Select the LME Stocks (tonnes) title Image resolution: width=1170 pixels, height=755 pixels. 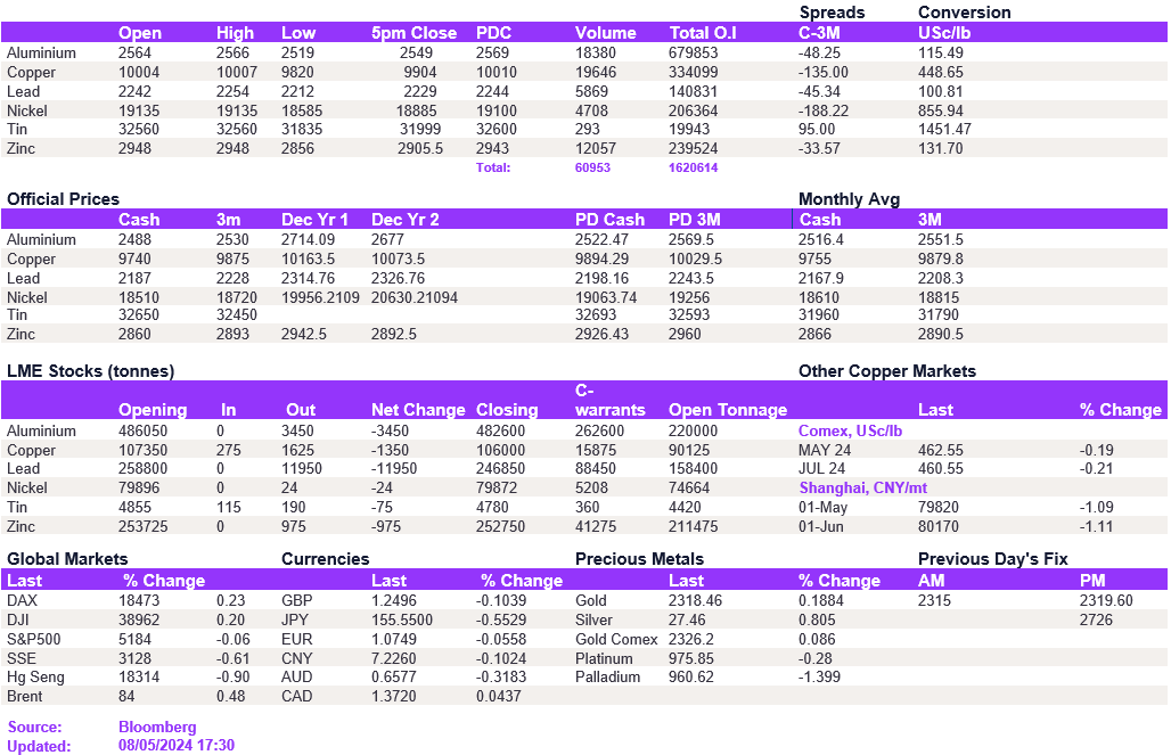coord(90,372)
